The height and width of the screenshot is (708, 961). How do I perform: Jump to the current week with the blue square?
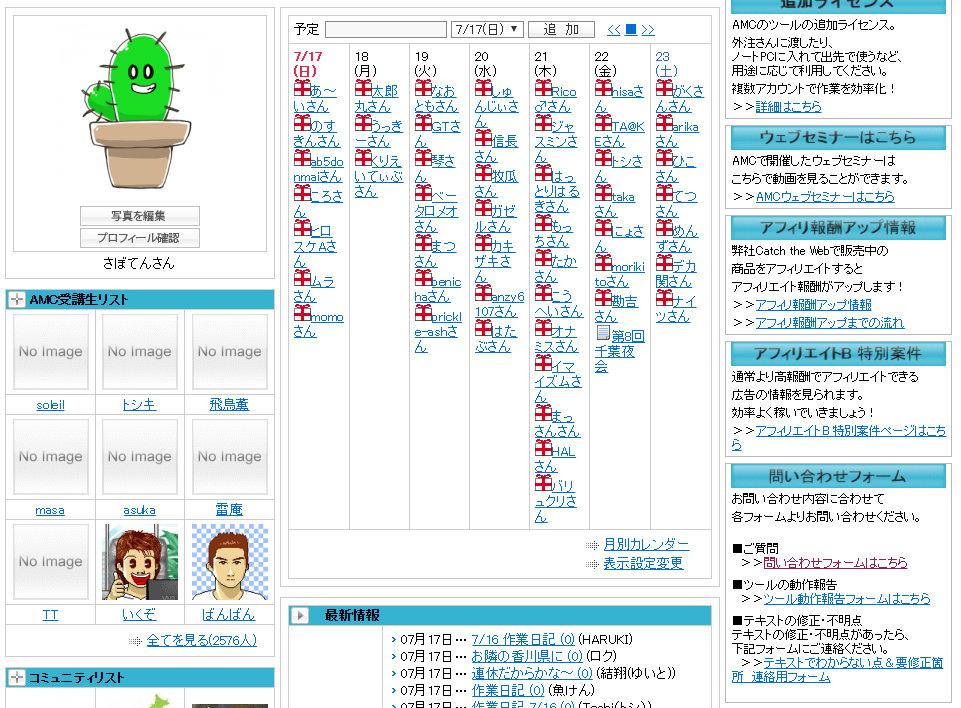(x=631, y=30)
